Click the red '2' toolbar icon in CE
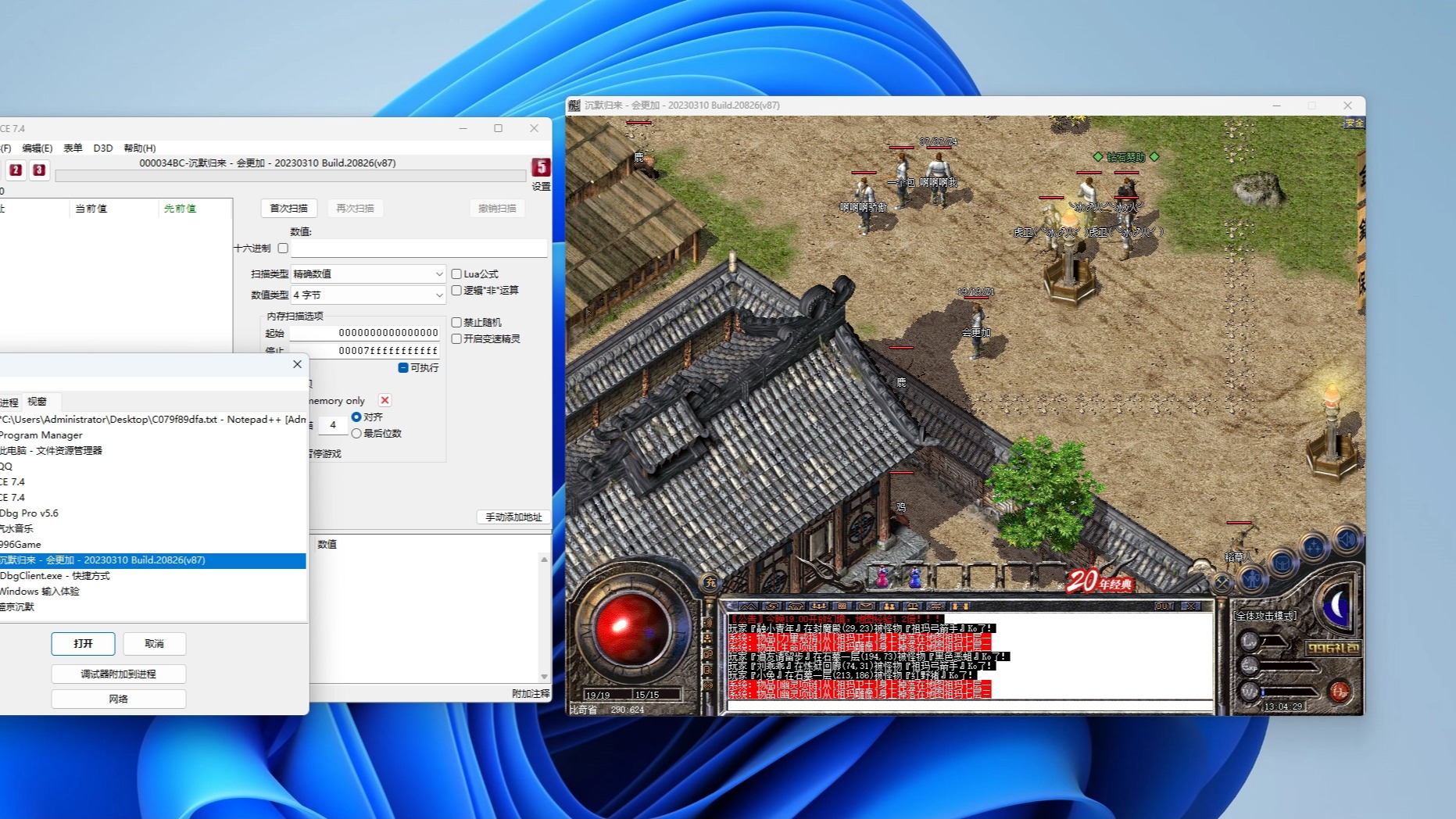Screen dimensions: 1456x819 [x=16, y=170]
